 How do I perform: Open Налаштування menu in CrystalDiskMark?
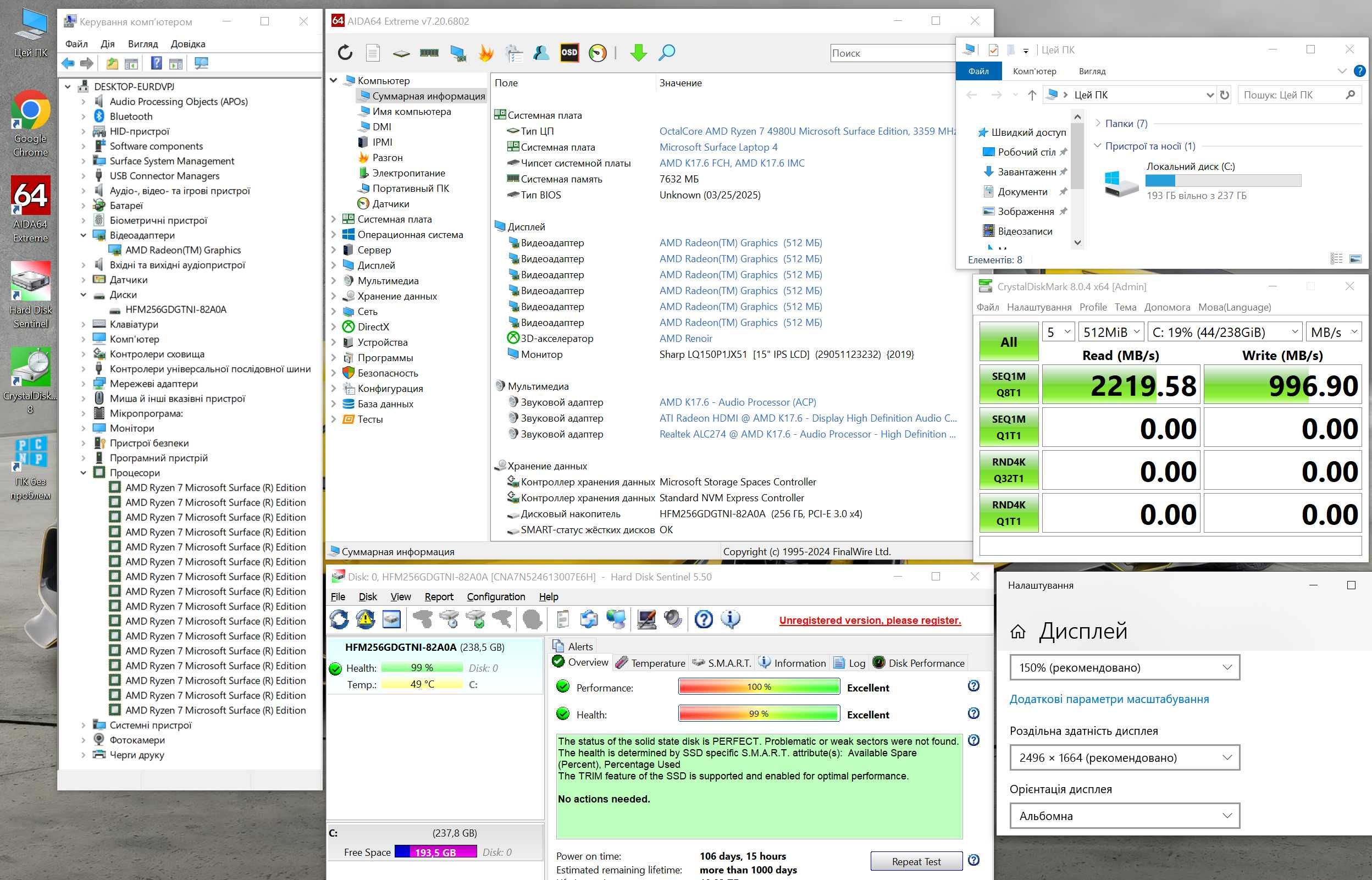pyautogui.click(x=1039, y=307)
